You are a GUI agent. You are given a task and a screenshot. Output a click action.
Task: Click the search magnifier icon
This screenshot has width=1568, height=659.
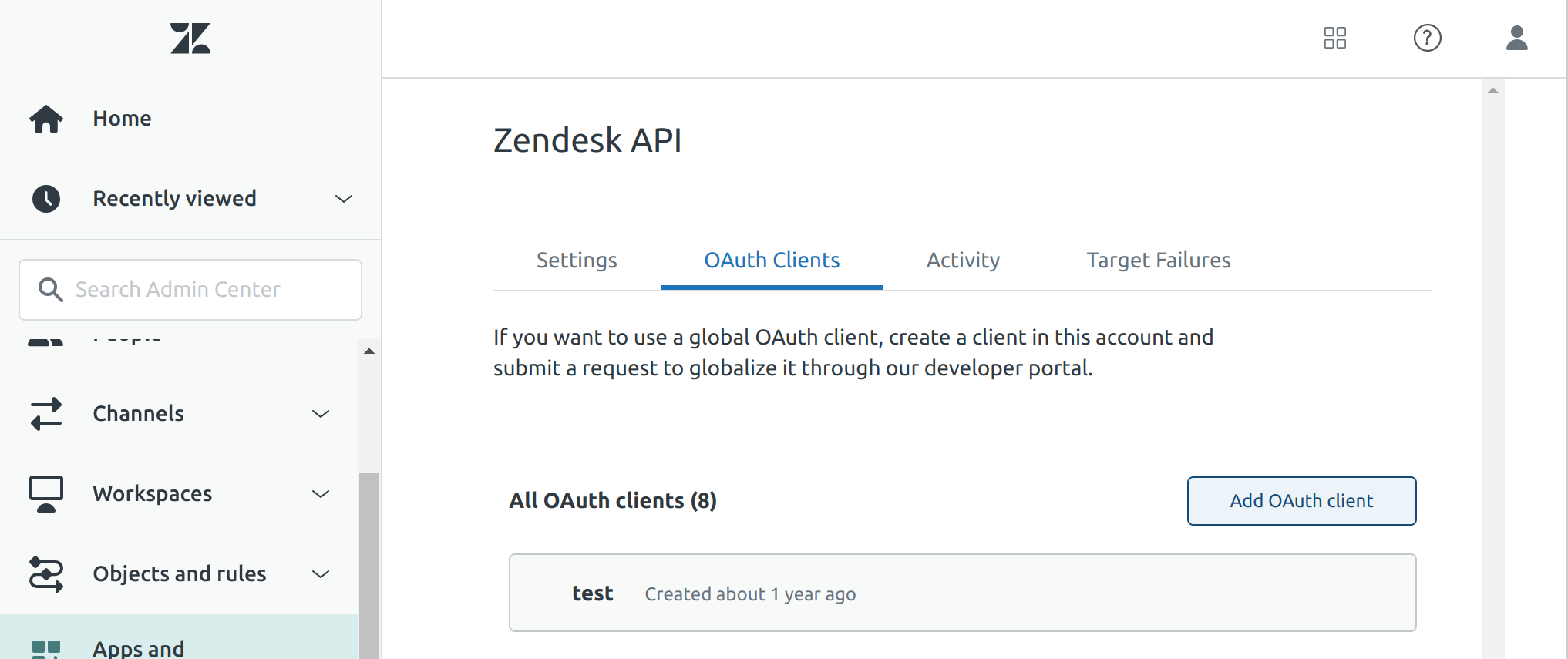(x=51, y=290)
